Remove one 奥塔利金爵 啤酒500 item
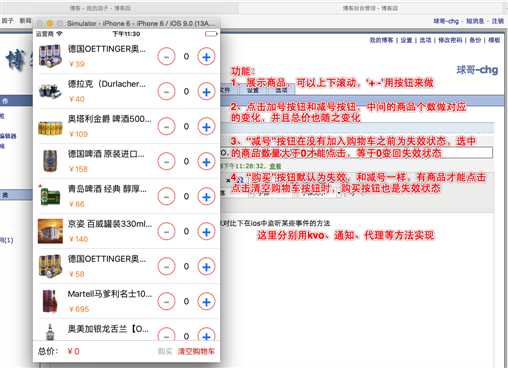The width and height of the screenshot is (508, 368). [166, 127]
